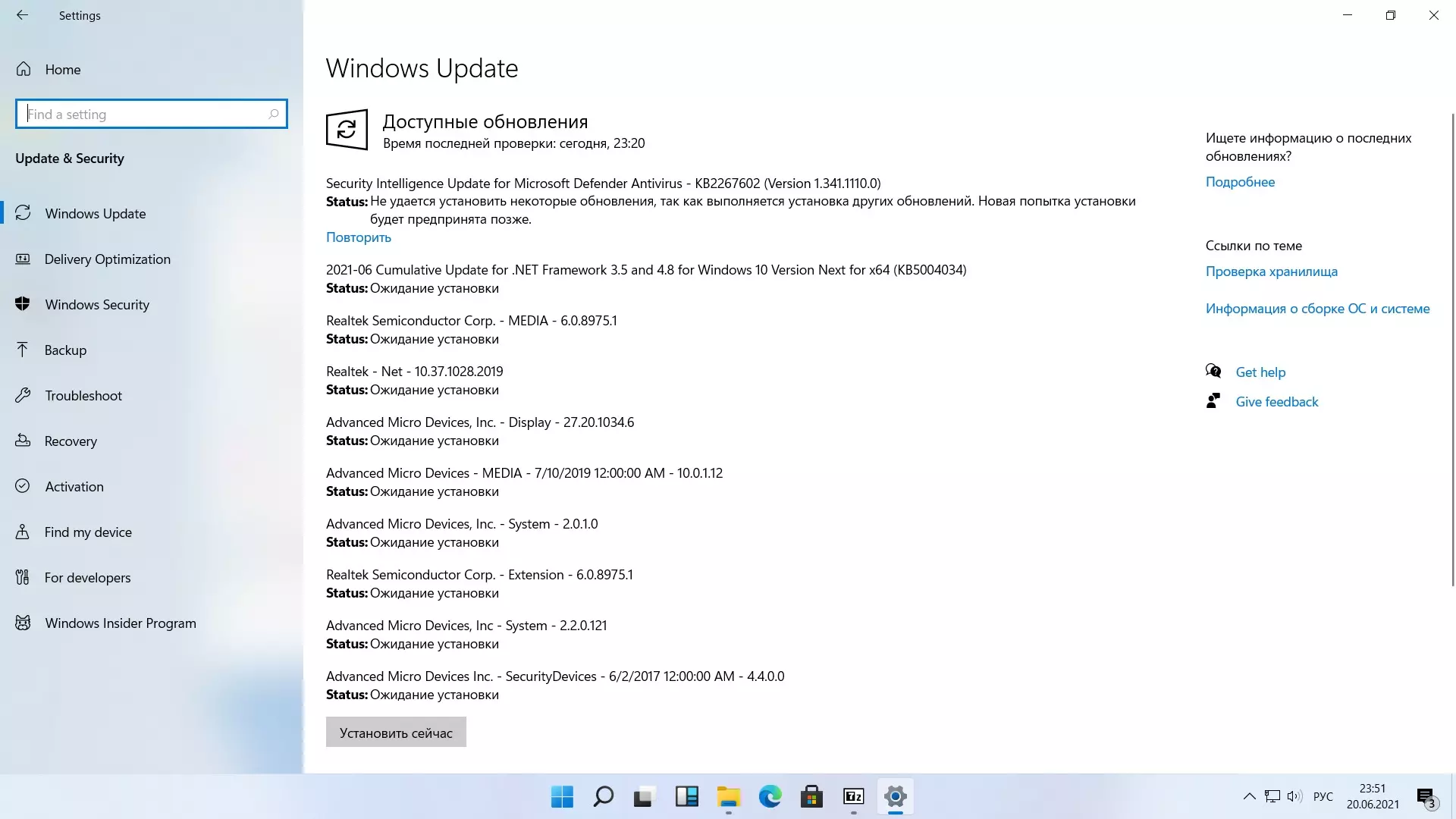The width and height of the screenshot is (1456, 819).
Task: Click the РУС language indicator
Action: click(x=1323, y=796)
